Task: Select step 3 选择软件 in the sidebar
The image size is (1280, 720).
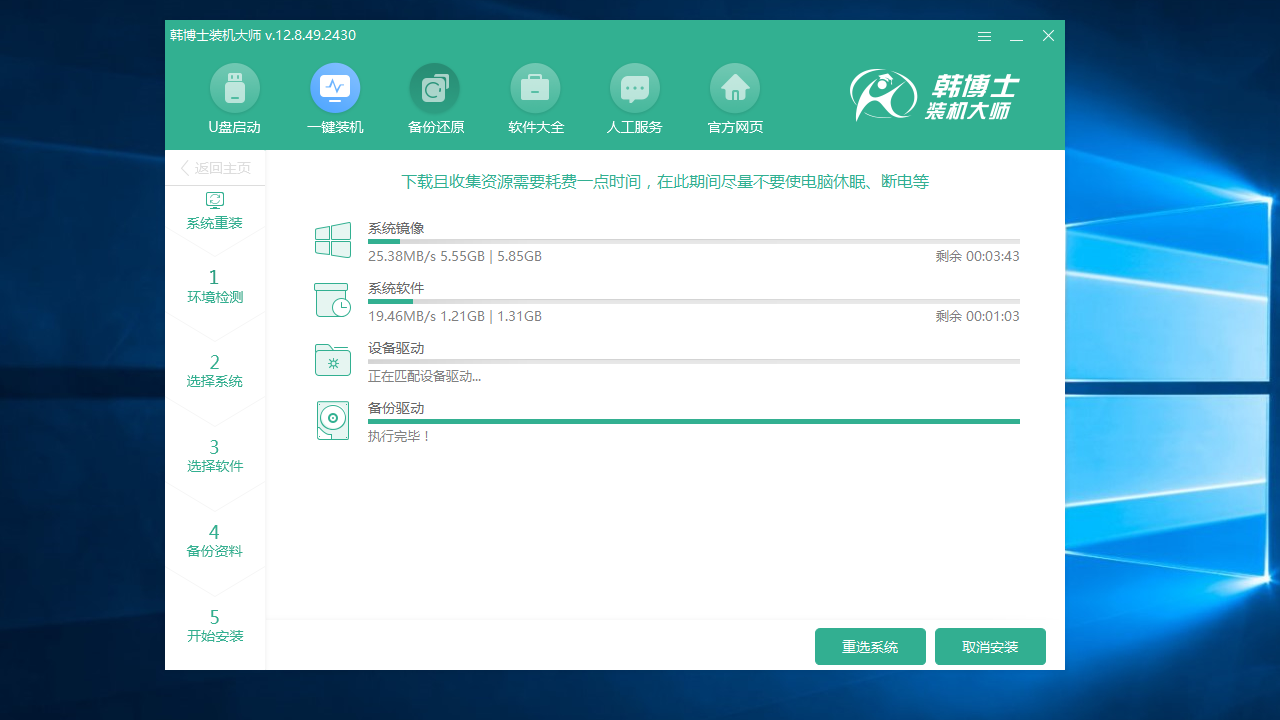Action: click(214, 455)
